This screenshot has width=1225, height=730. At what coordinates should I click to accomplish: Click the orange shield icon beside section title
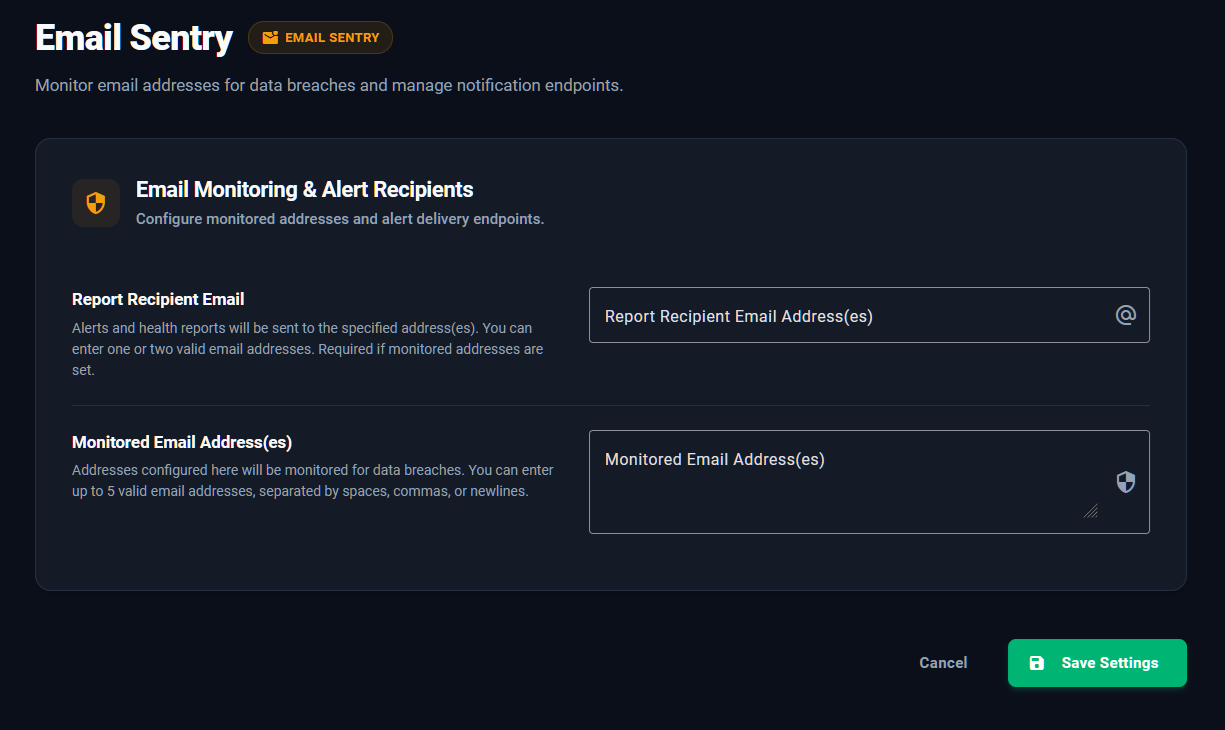[x=96, y=203]
